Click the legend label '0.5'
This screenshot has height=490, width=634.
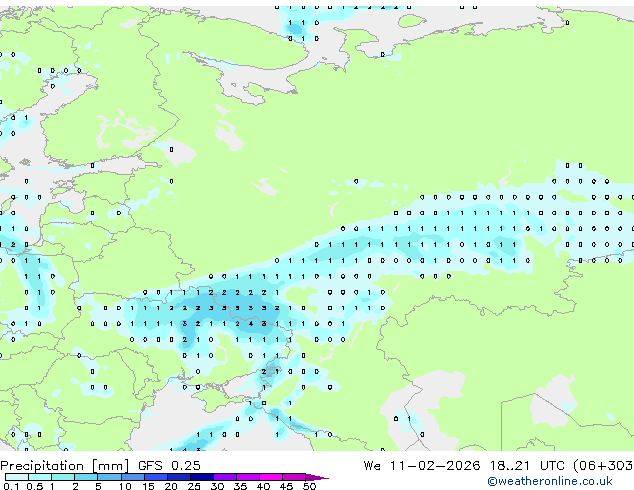[35, 486]
